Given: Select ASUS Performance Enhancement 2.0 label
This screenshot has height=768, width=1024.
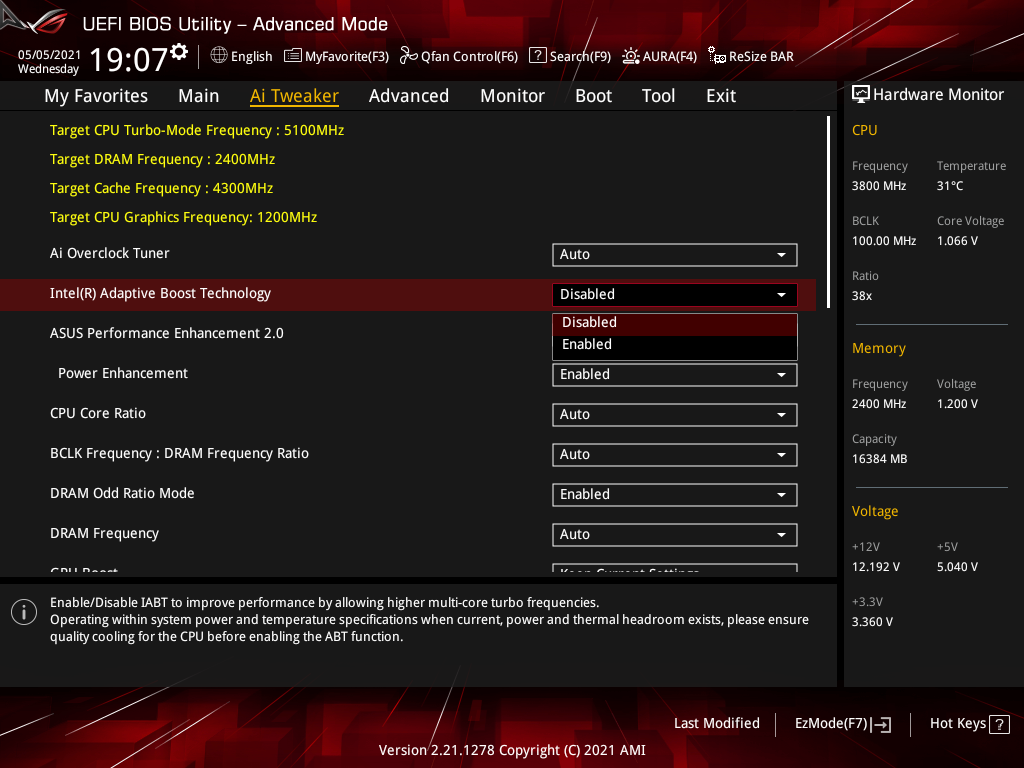Looking at the screenshot, I should coord(167,333).
